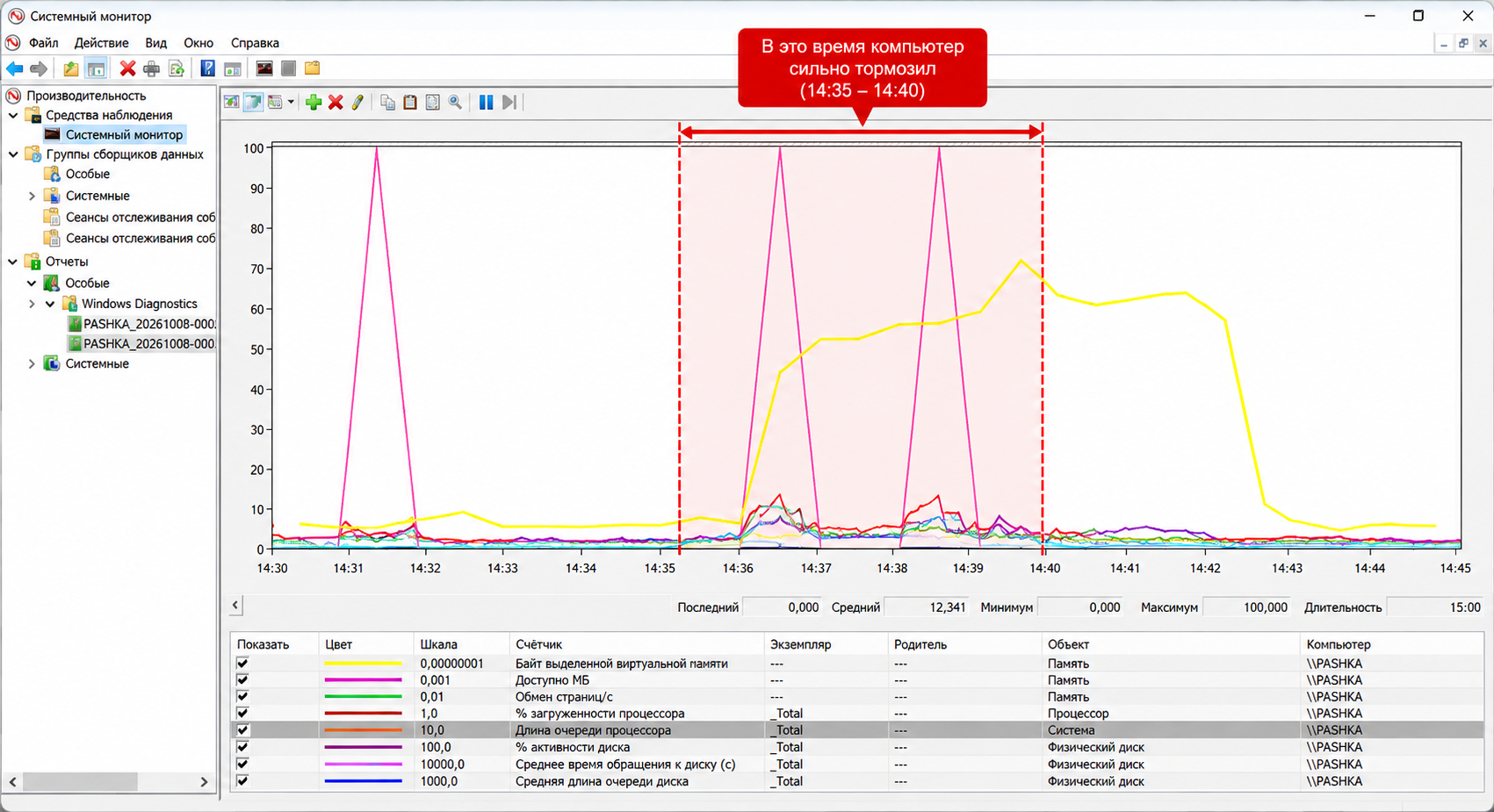Screen dimensions: 1494x812
Task: Toggle the show/hide console tree icon
Action: pyautogui.click(x=97, y=68)
